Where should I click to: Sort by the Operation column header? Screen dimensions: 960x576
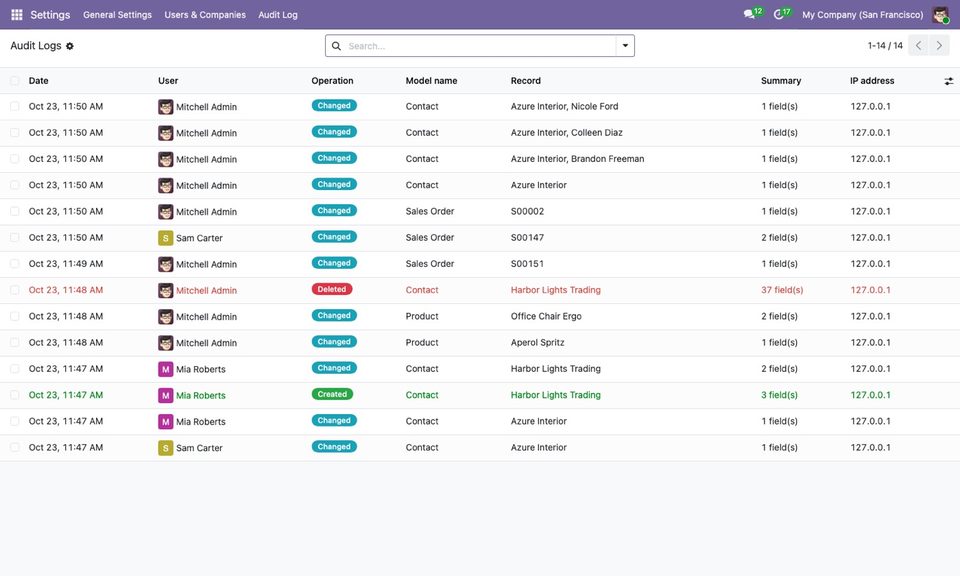point(332,81)
